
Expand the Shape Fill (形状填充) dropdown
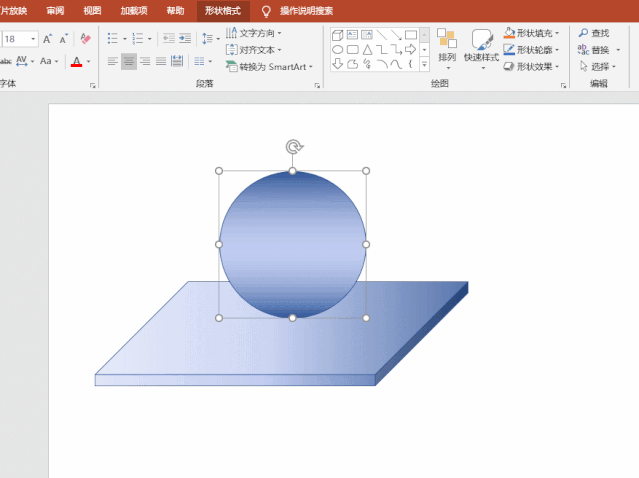[x=557, y=33]
